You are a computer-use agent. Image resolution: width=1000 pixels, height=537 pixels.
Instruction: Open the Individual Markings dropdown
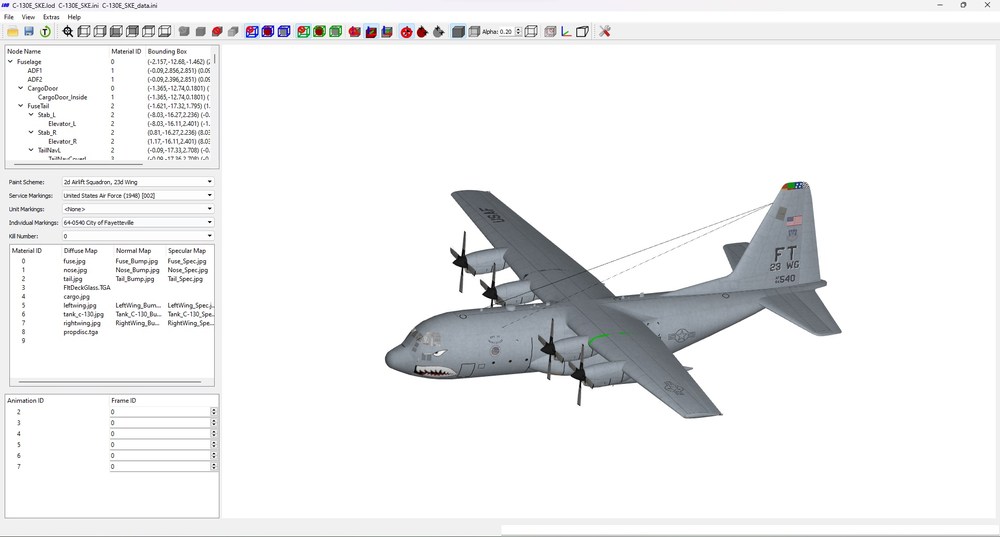(138, 223)
